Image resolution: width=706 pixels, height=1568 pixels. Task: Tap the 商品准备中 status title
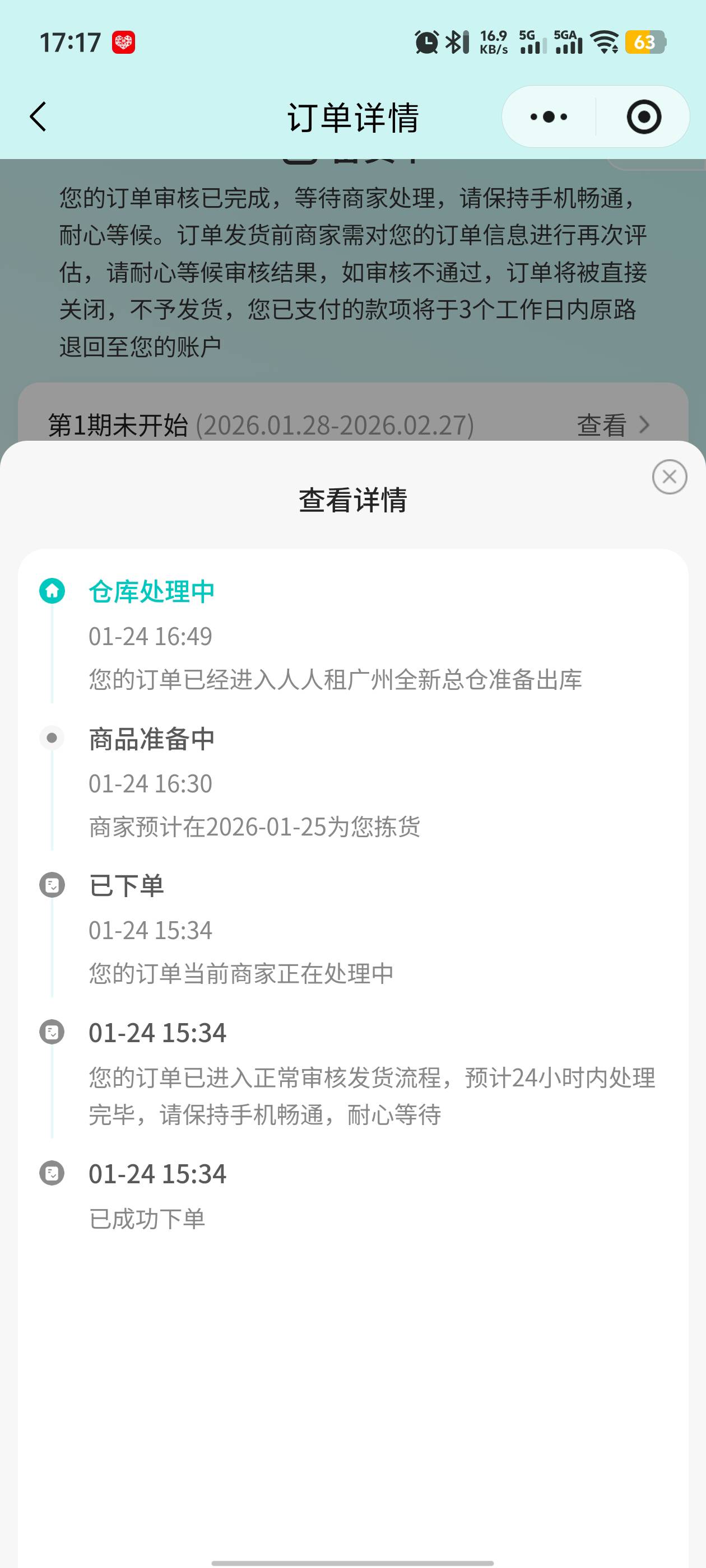pos(152,738)
